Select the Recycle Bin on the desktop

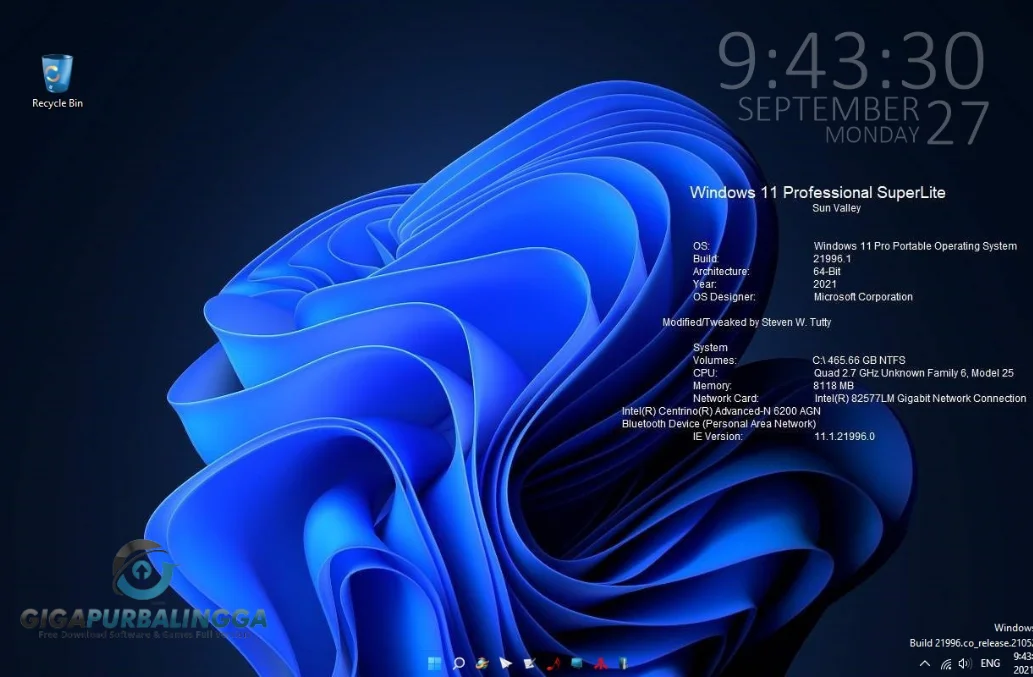pos(55,75)
